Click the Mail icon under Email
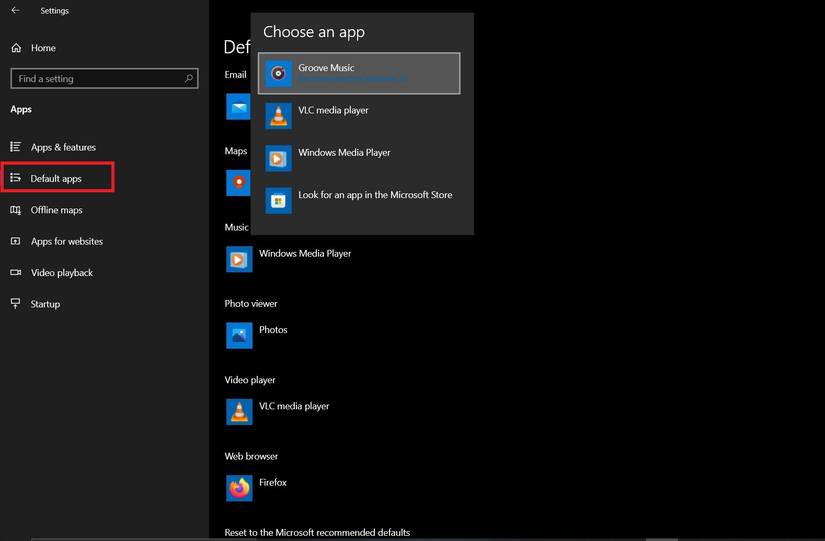825x541 pixels. 238,106
